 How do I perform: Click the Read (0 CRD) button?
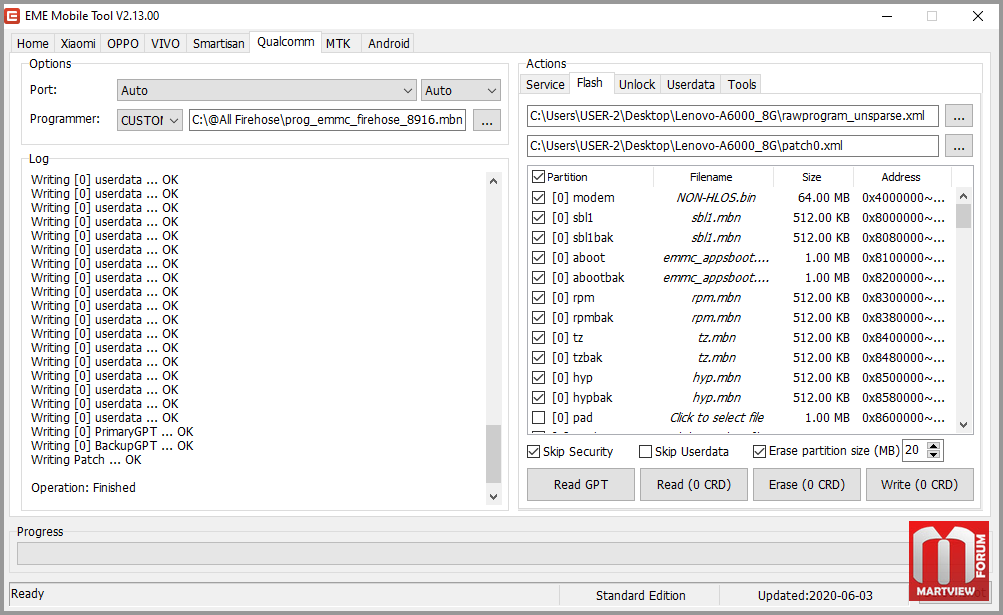(693, 484)
